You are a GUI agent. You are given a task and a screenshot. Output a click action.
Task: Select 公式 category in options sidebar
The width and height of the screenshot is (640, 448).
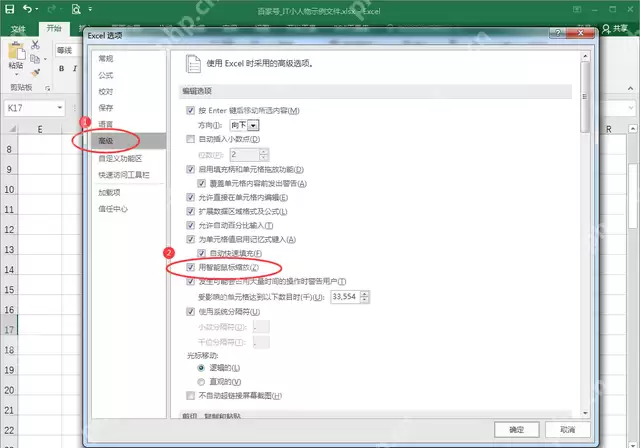pos(106,75)
